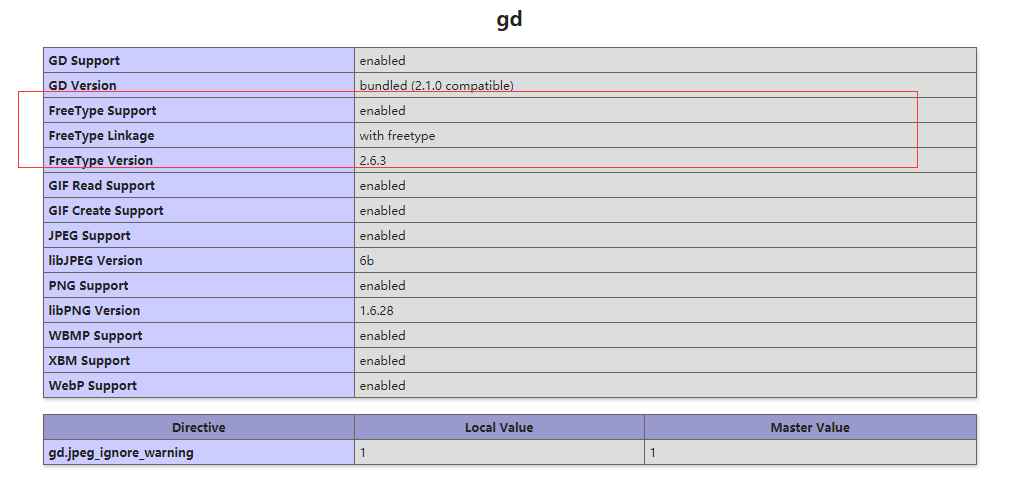Click the 'GIF Create Support' label
1017x477 pixels.
[x=106, y=211]
